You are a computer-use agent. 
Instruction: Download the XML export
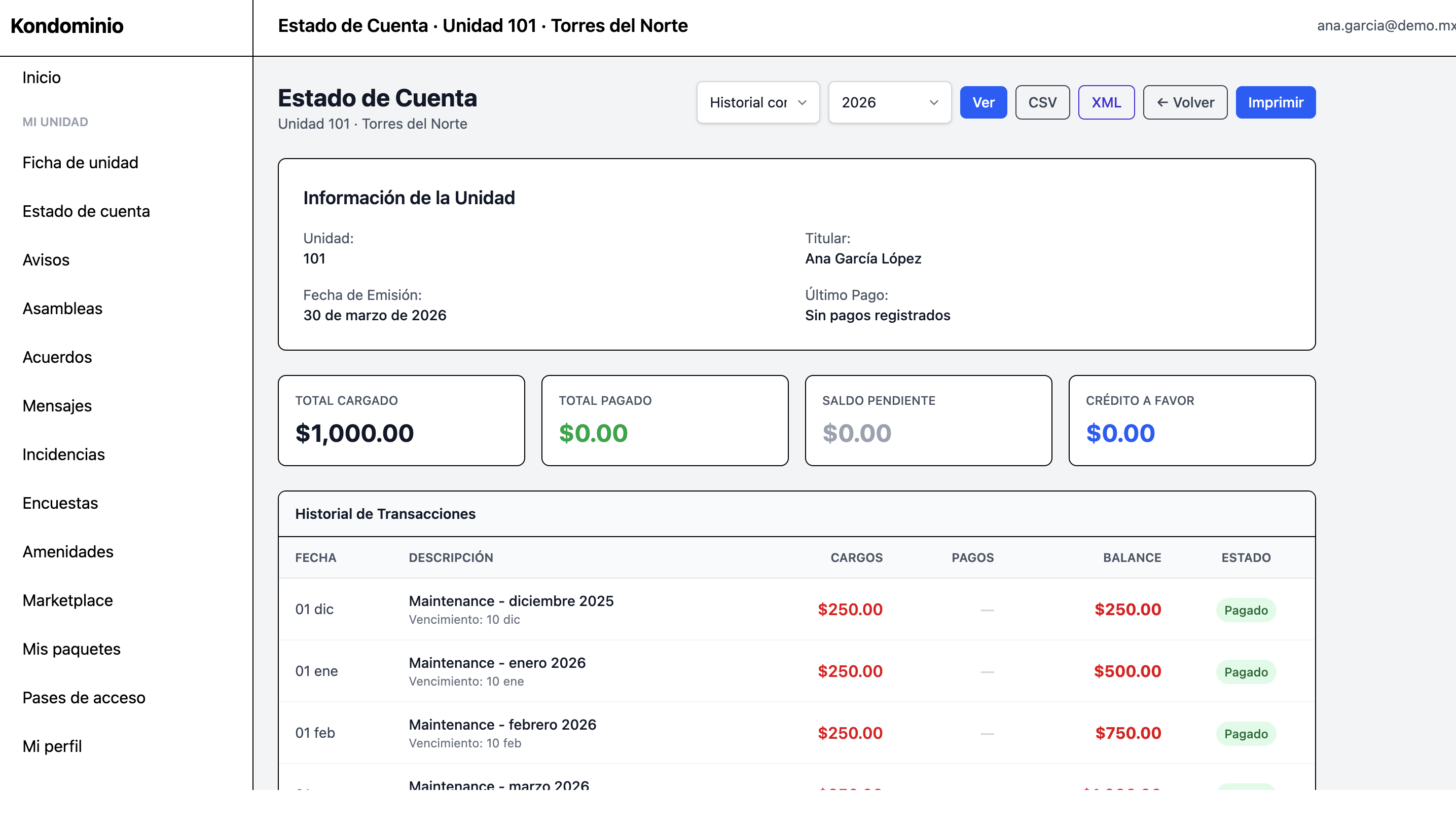pos(1105,103)
